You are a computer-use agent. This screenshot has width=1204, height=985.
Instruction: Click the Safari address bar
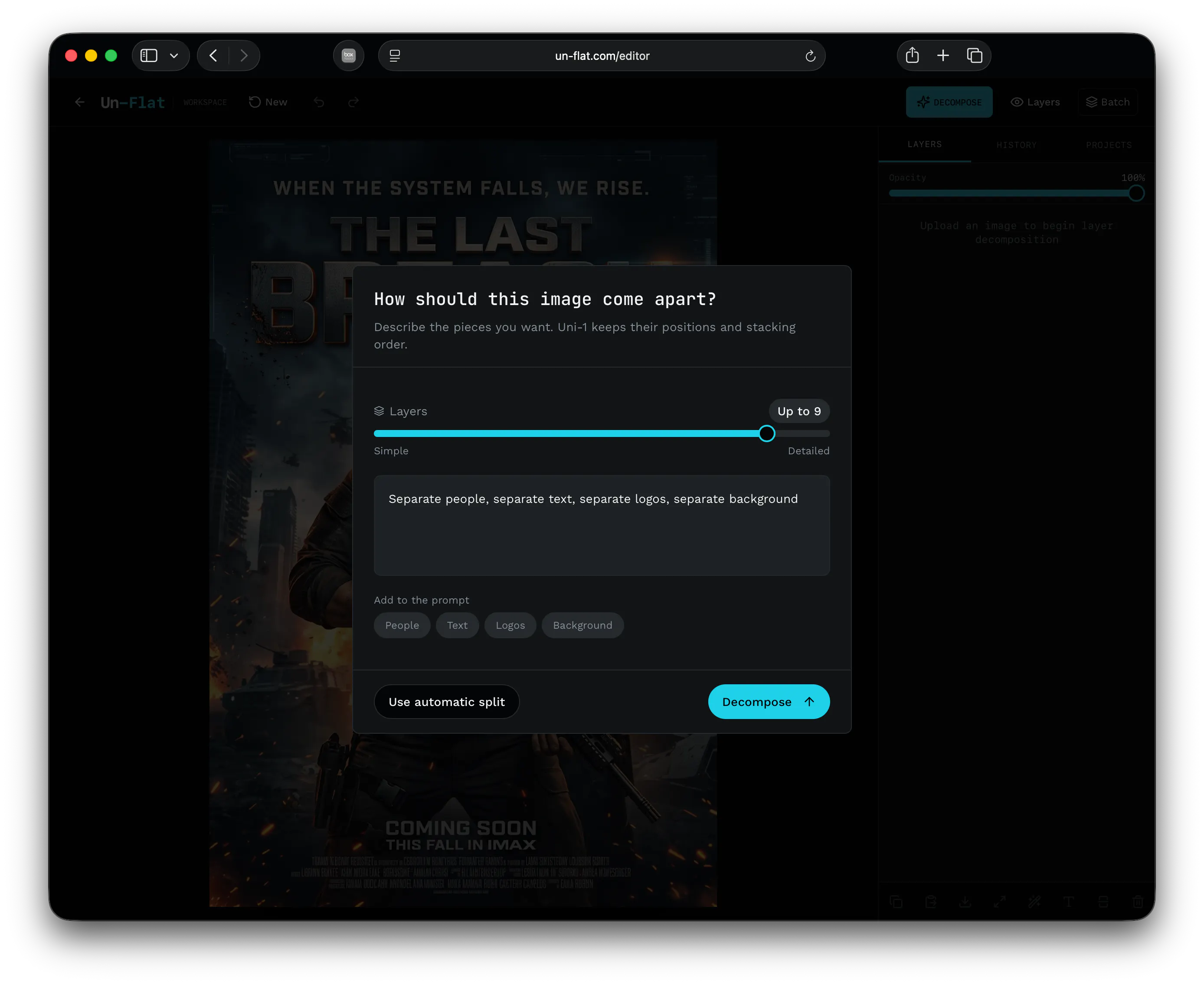click(602, 56)
